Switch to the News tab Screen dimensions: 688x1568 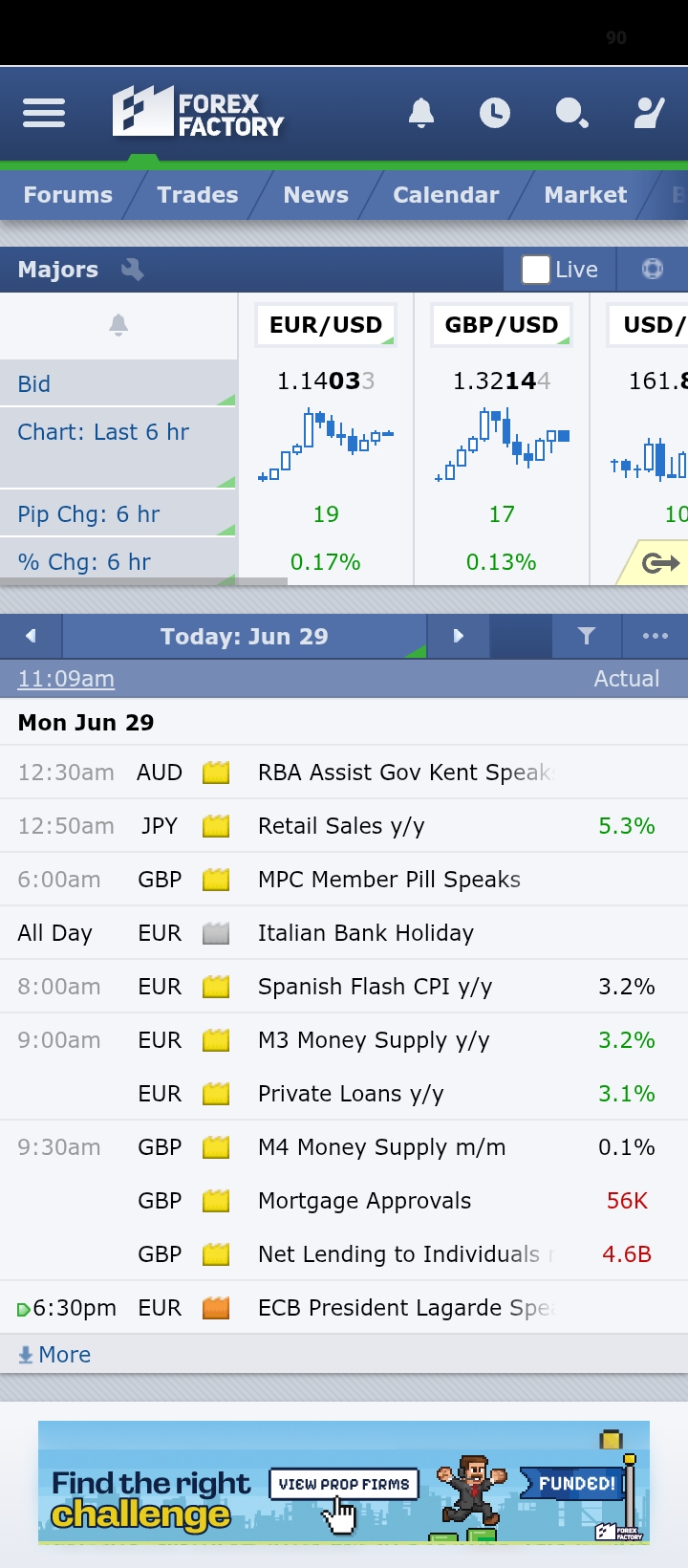pos(316,195)
